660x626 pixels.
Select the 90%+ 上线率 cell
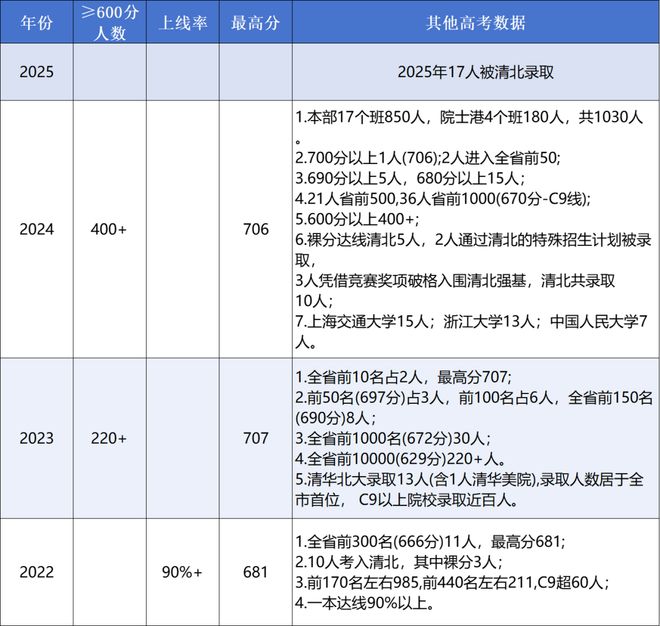(182, 572)
